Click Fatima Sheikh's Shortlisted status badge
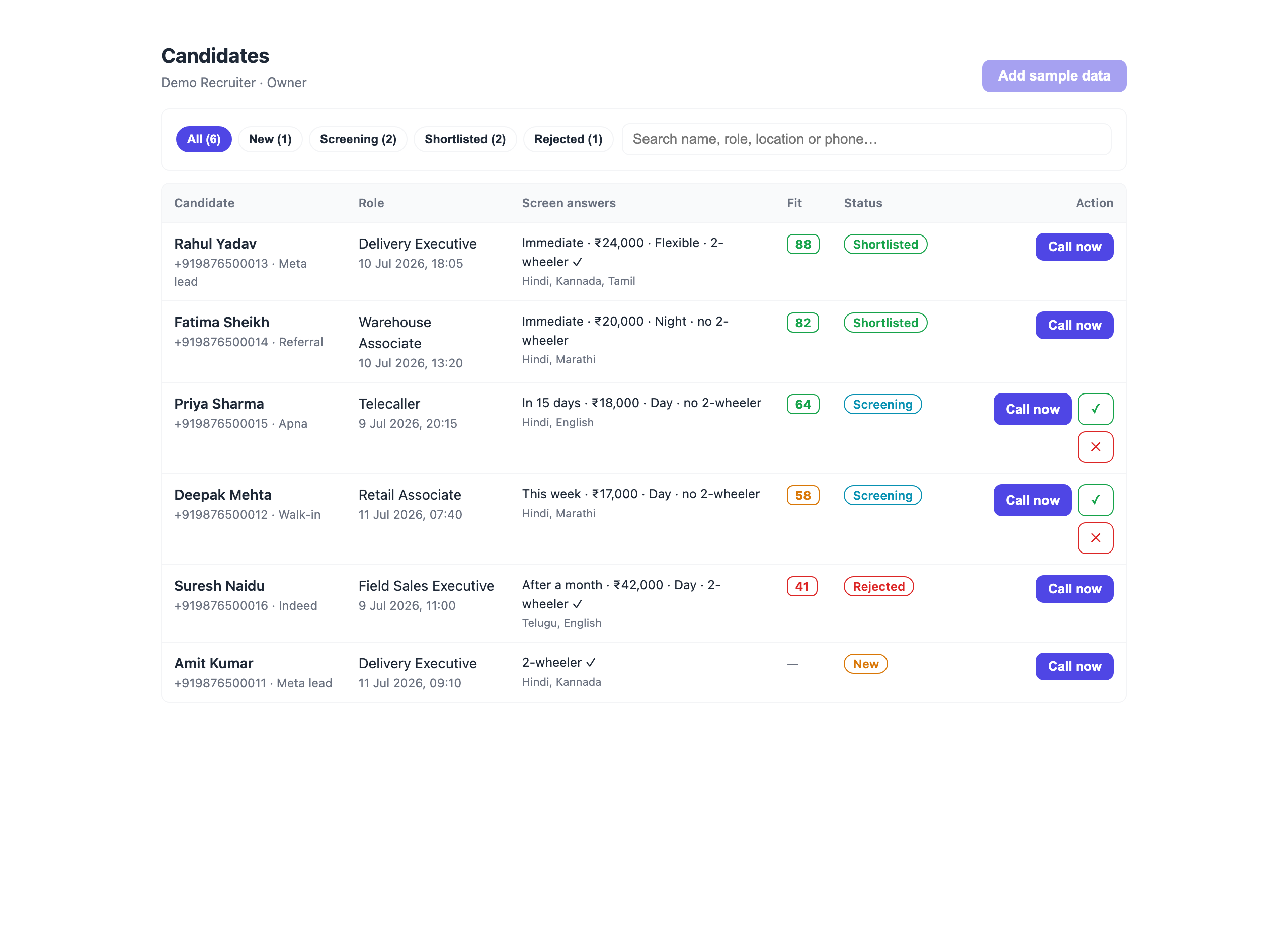This screenshot has width=1288, height=946. pyautogui.click(x=885, y=323)
